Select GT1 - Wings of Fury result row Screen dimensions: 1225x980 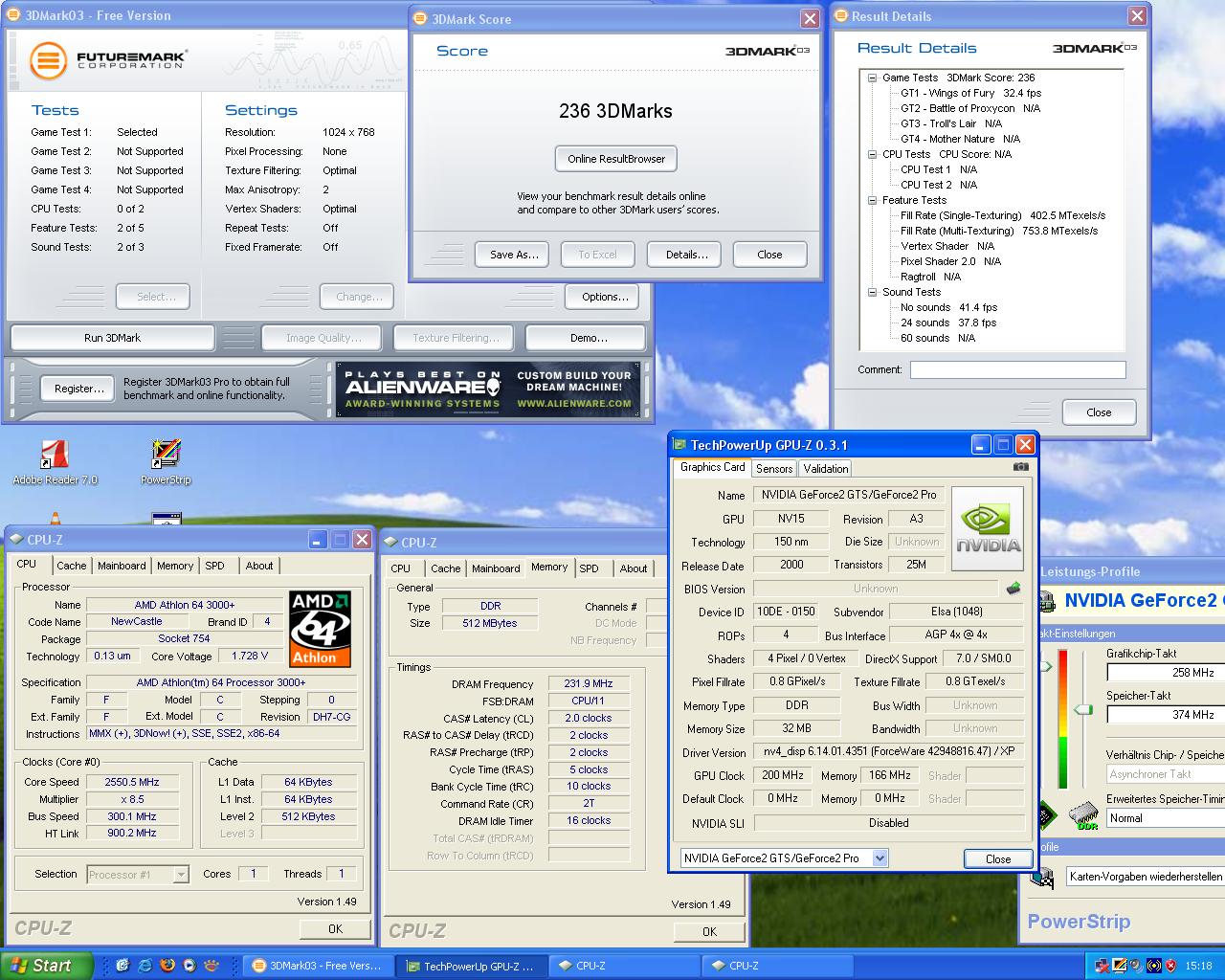970,93
